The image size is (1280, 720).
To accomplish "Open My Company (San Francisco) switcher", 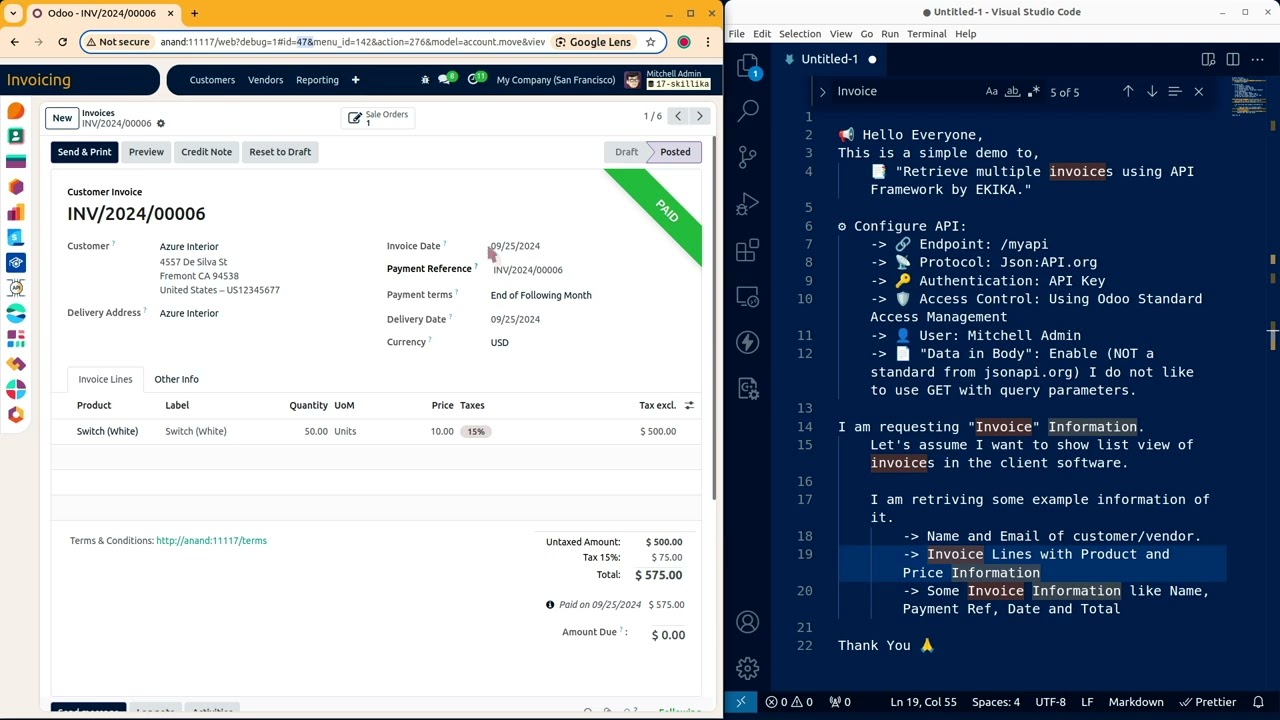I will pos(556,80).
